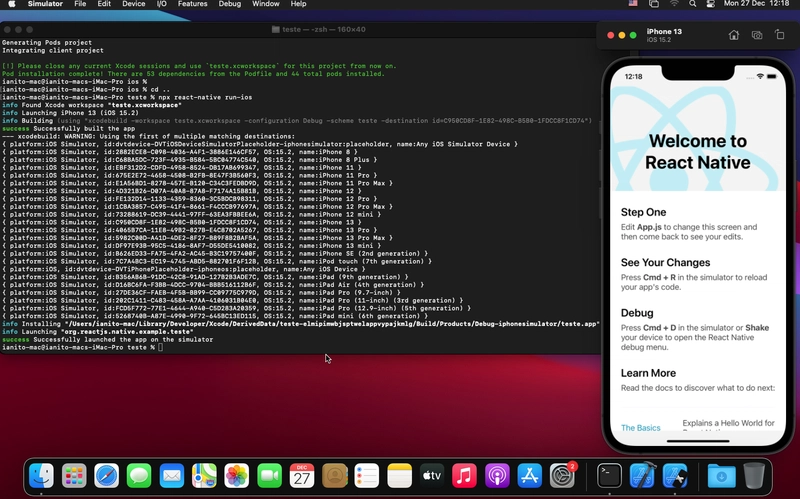Switch to Terminal via its Dock icon
Viewport: 800px width, 499px height.
tap(610, 476)
